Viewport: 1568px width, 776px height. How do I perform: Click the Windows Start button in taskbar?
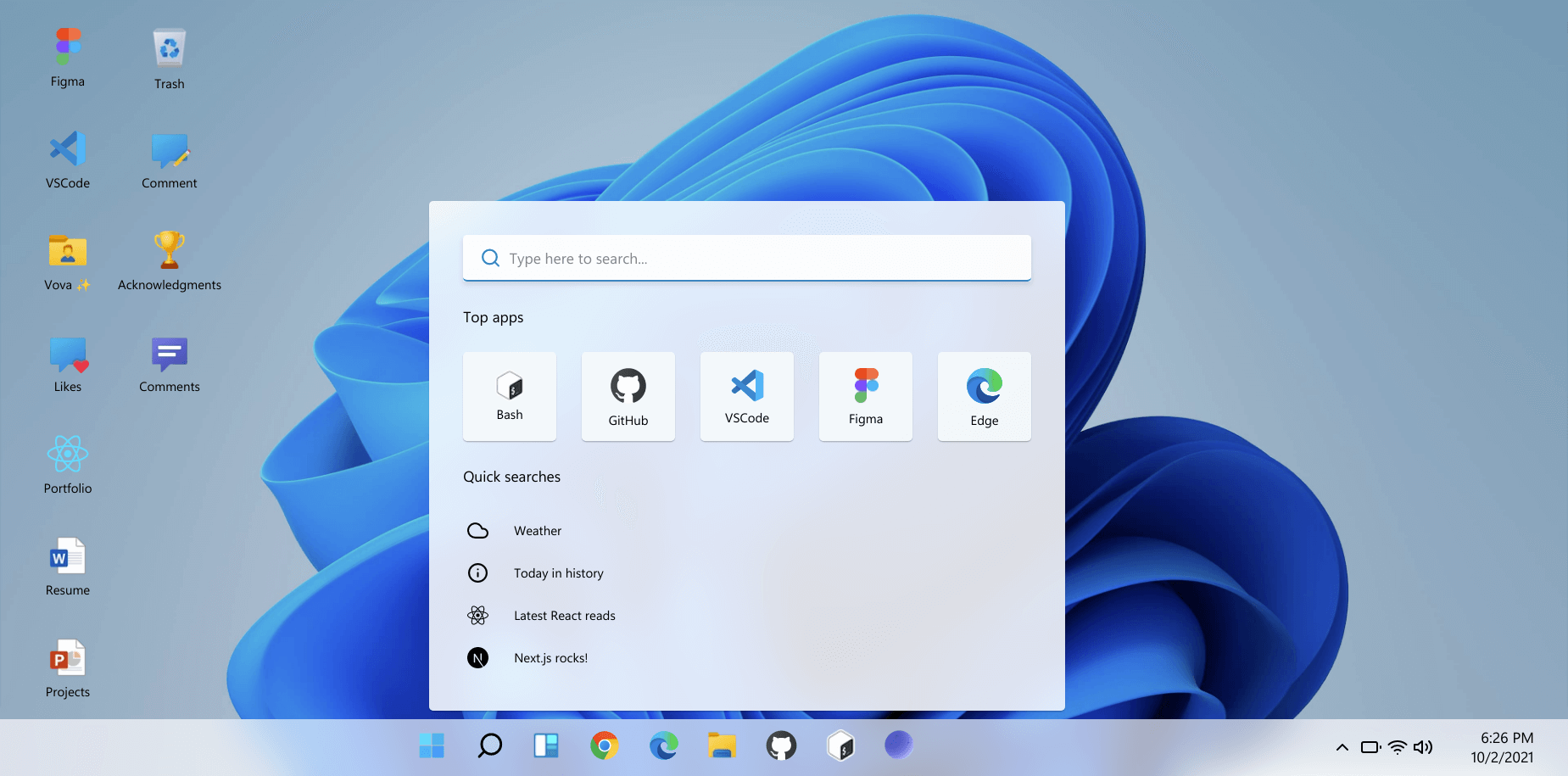coord(432,746)
